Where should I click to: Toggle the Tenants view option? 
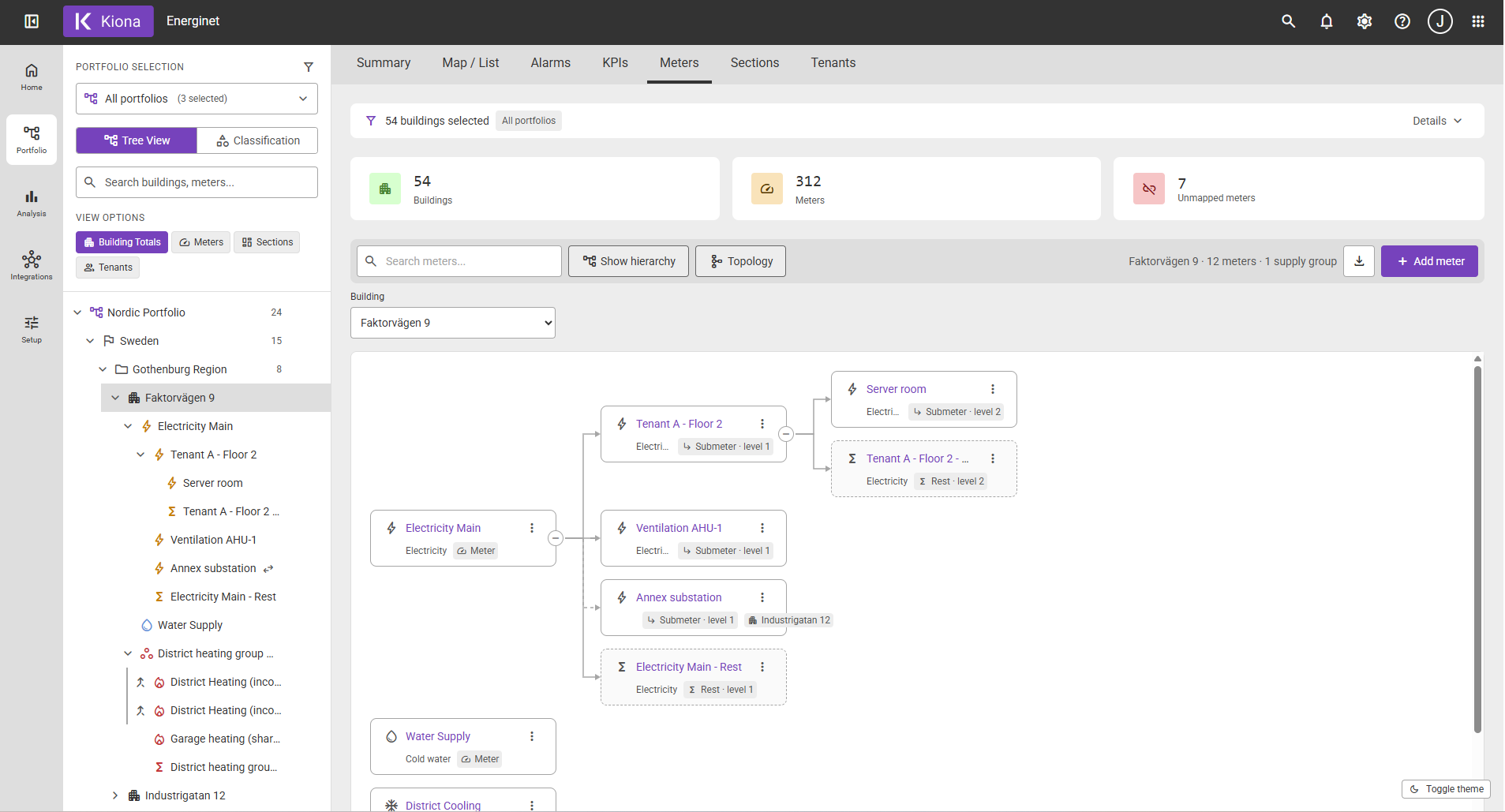coord(107,268)
